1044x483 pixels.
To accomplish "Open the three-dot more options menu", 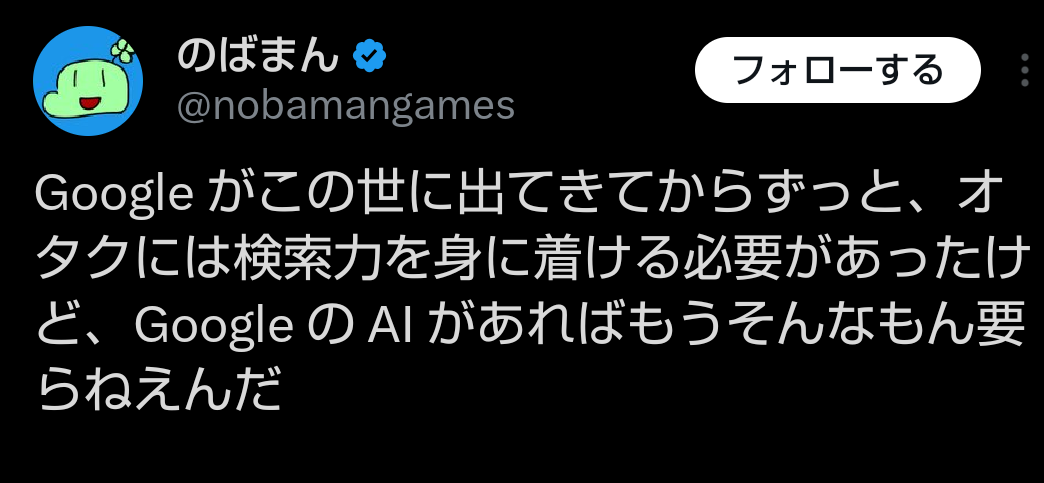I will click(1025, 70).
